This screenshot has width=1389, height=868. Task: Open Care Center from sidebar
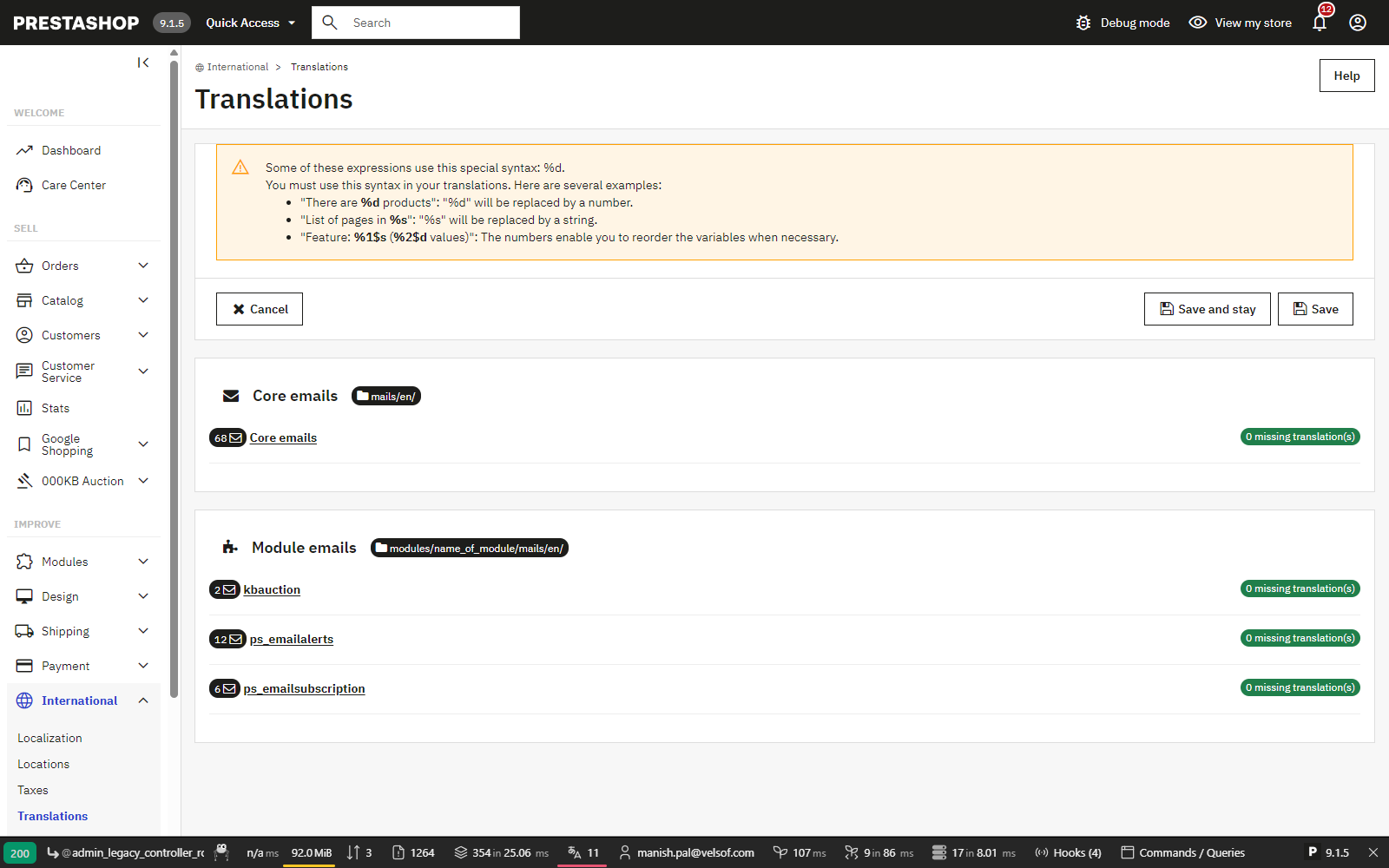coord(74,185)
